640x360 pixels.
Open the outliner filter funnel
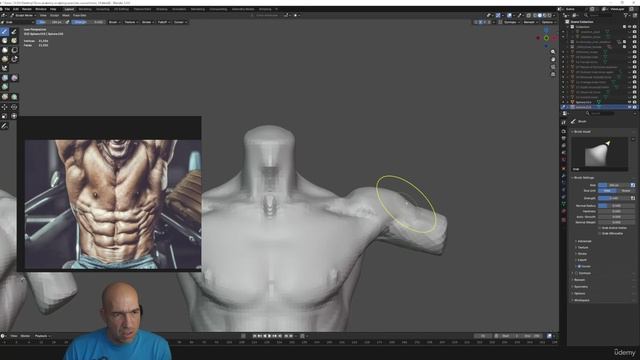(626, 16)
